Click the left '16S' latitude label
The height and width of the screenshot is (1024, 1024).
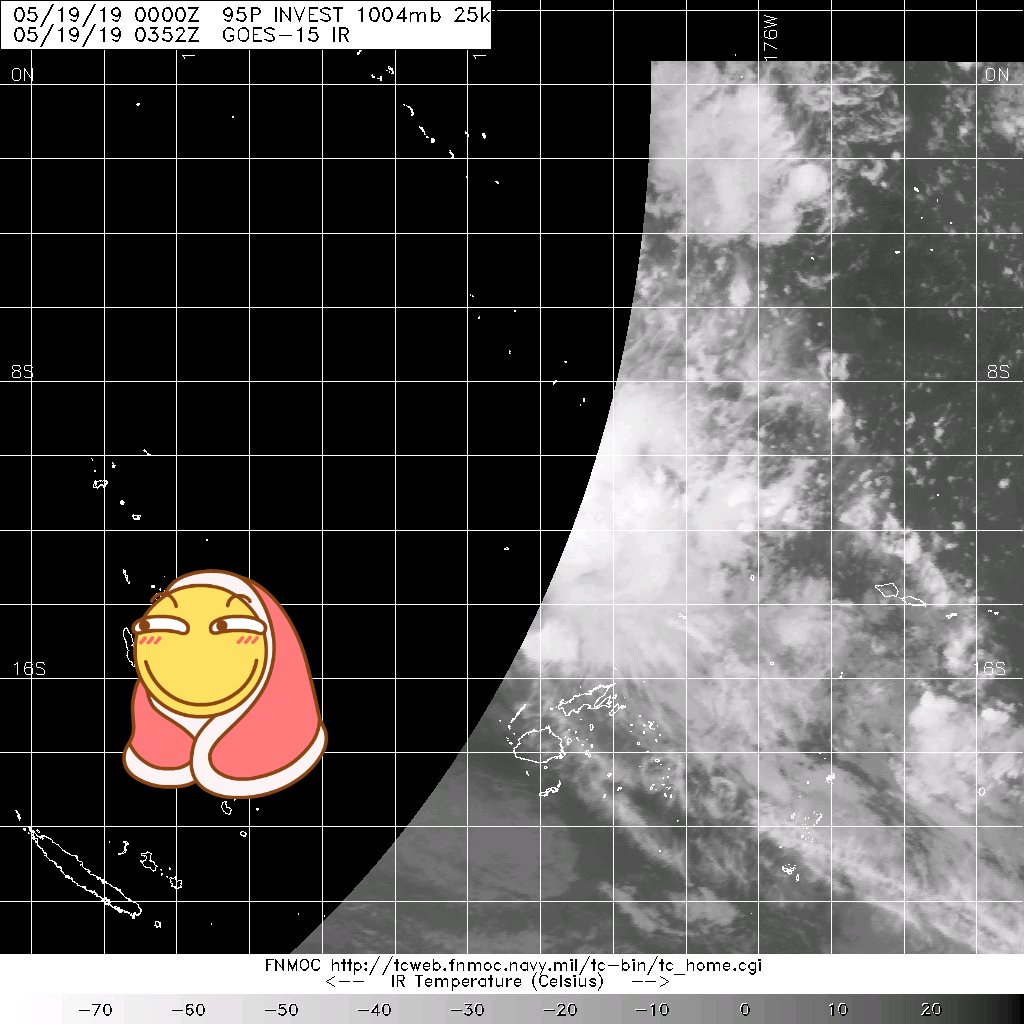tap(29, 669)
